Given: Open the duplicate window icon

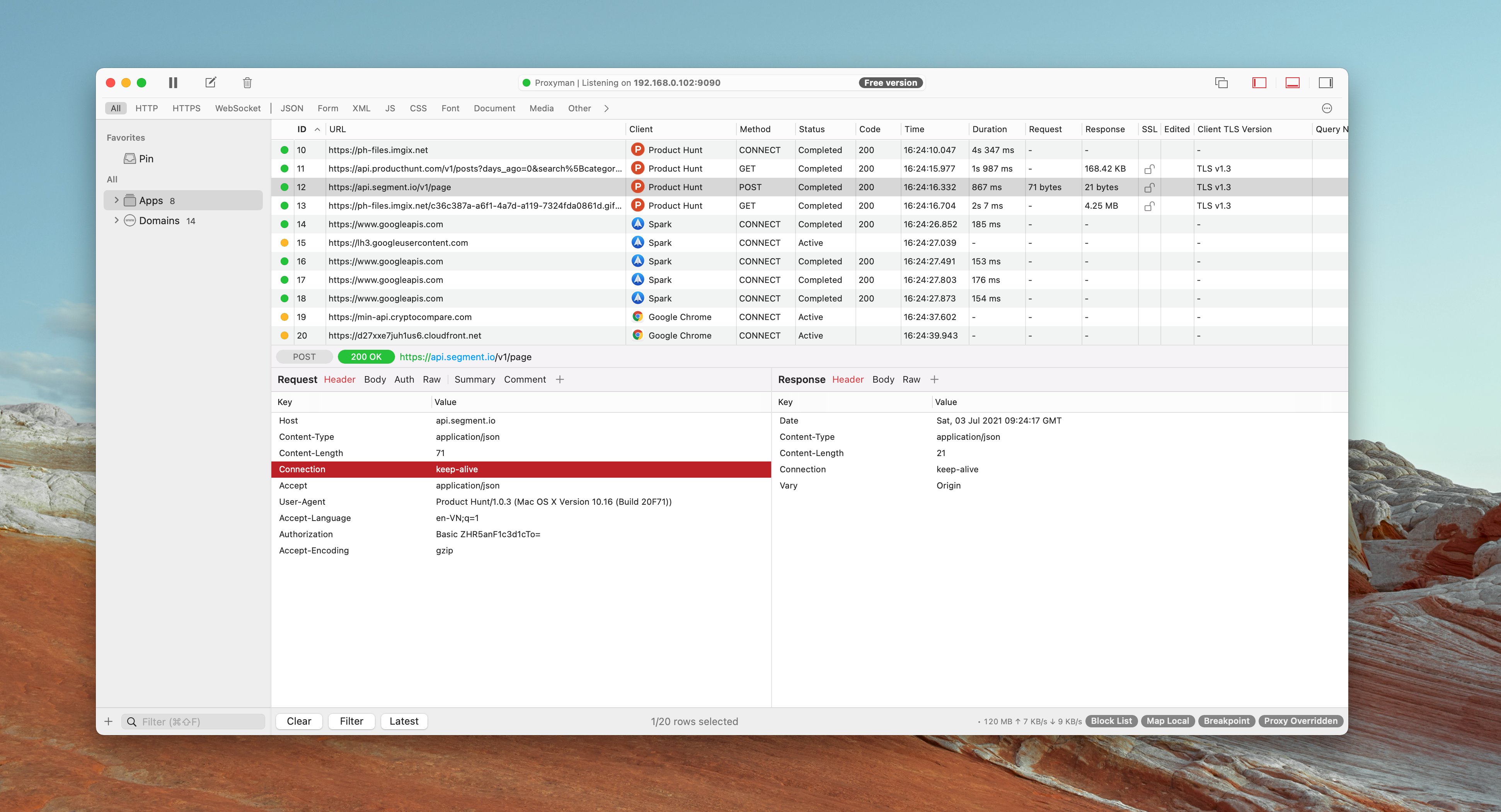Looking at the screenshot, I should (1221, 83).
